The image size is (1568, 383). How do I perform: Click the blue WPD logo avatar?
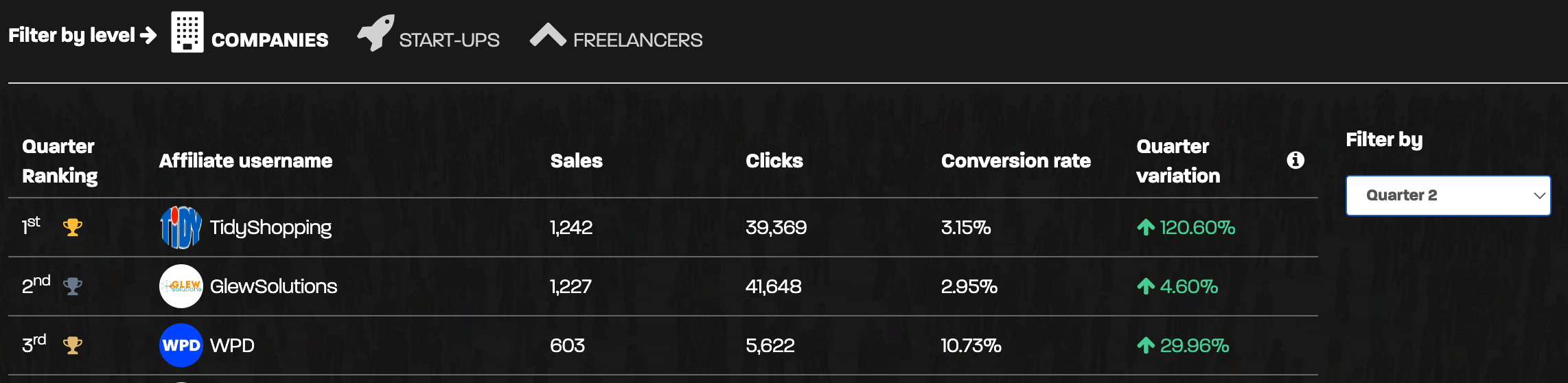pos(181,345)
